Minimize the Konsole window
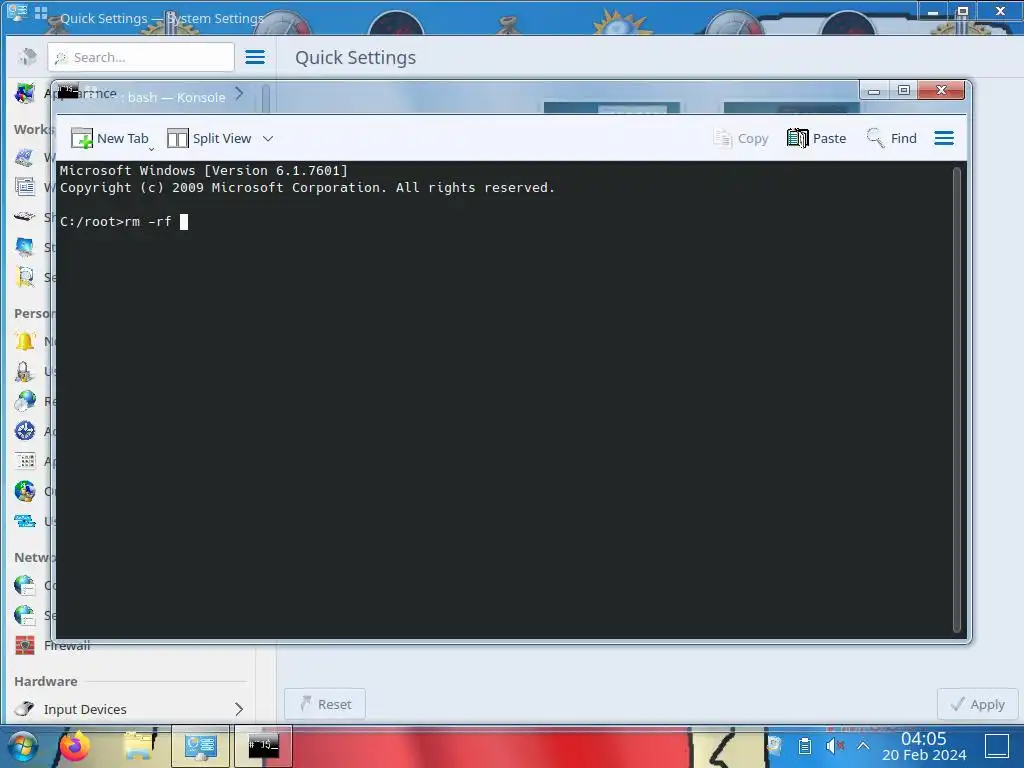 tap(874, 90)
